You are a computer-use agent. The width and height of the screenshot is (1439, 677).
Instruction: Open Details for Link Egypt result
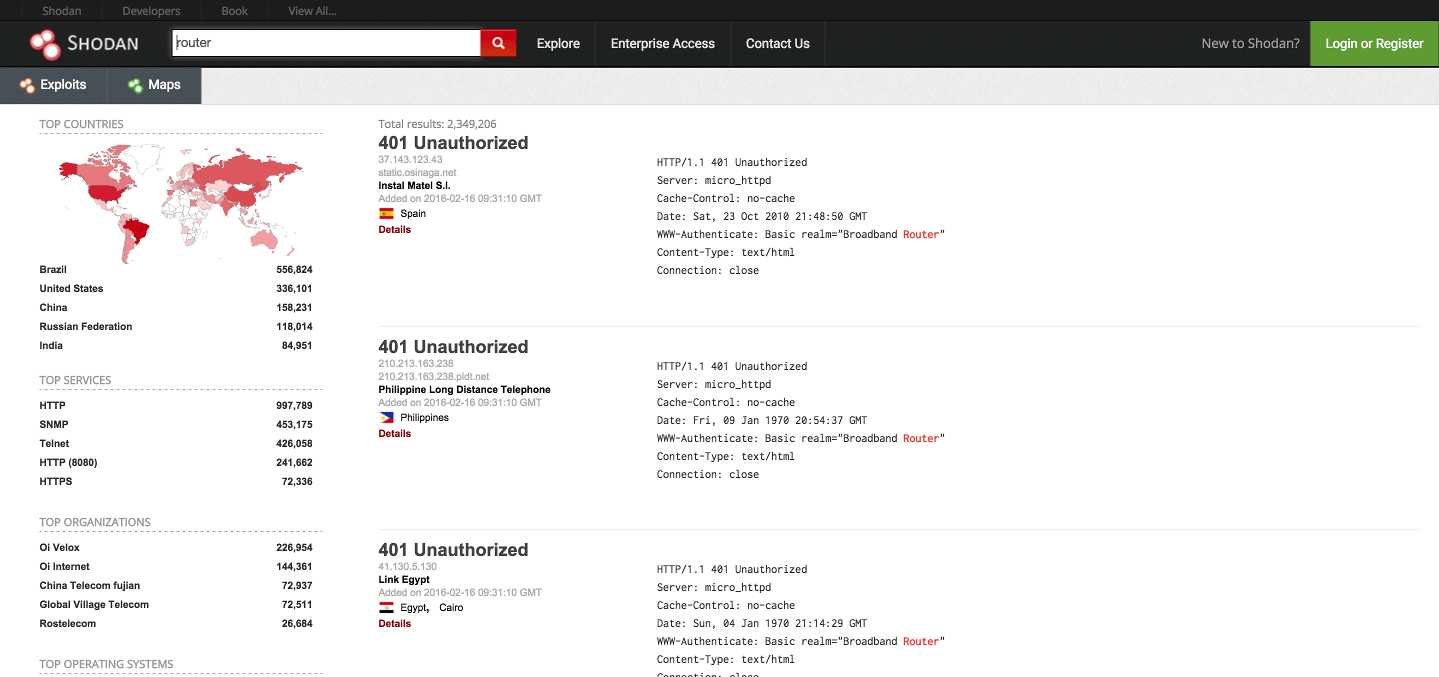395,624
